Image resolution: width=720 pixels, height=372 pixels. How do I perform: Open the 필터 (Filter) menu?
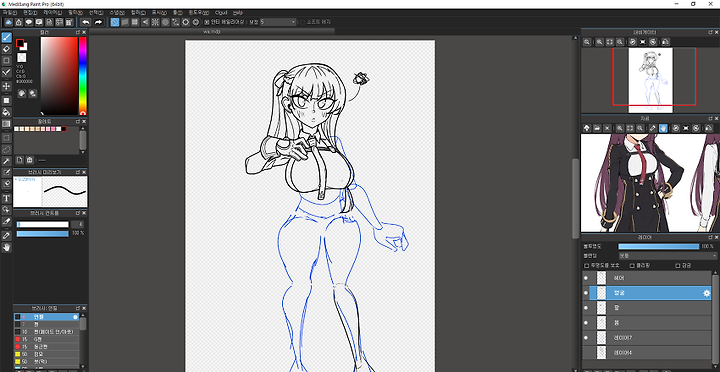[x=75, y=12]
